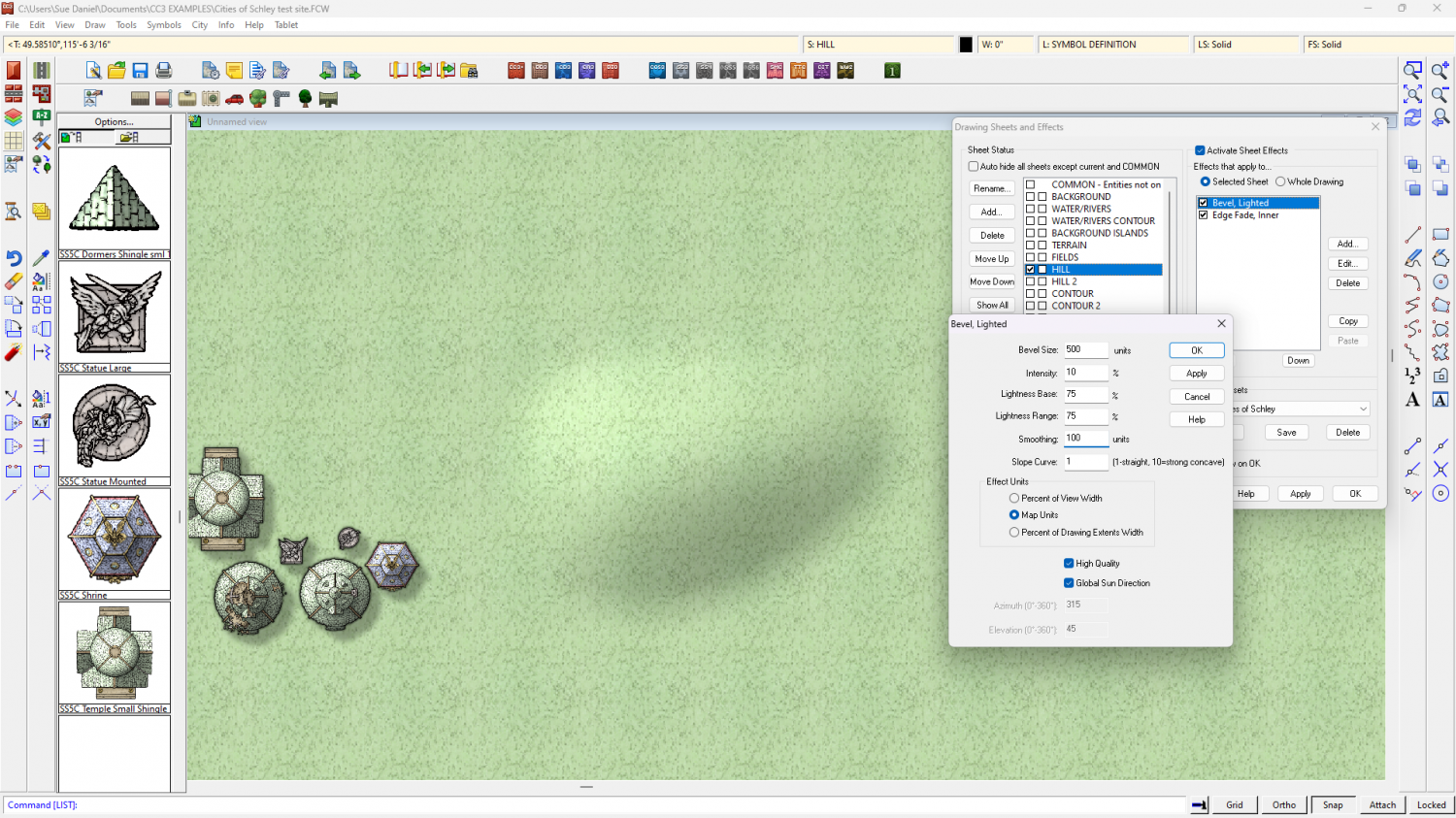Select the Line drawing tool
1456x818 pixels.
[1413, 235]
